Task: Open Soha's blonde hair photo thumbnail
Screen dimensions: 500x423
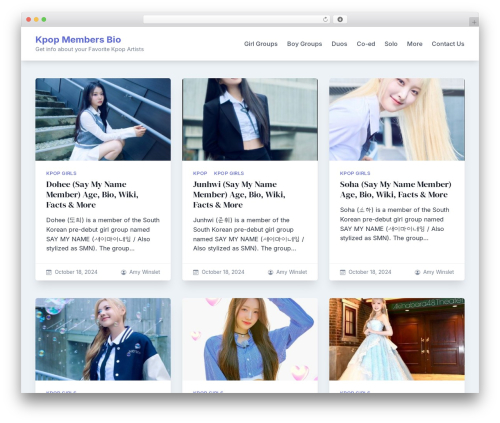Action: tap(397, 119)
